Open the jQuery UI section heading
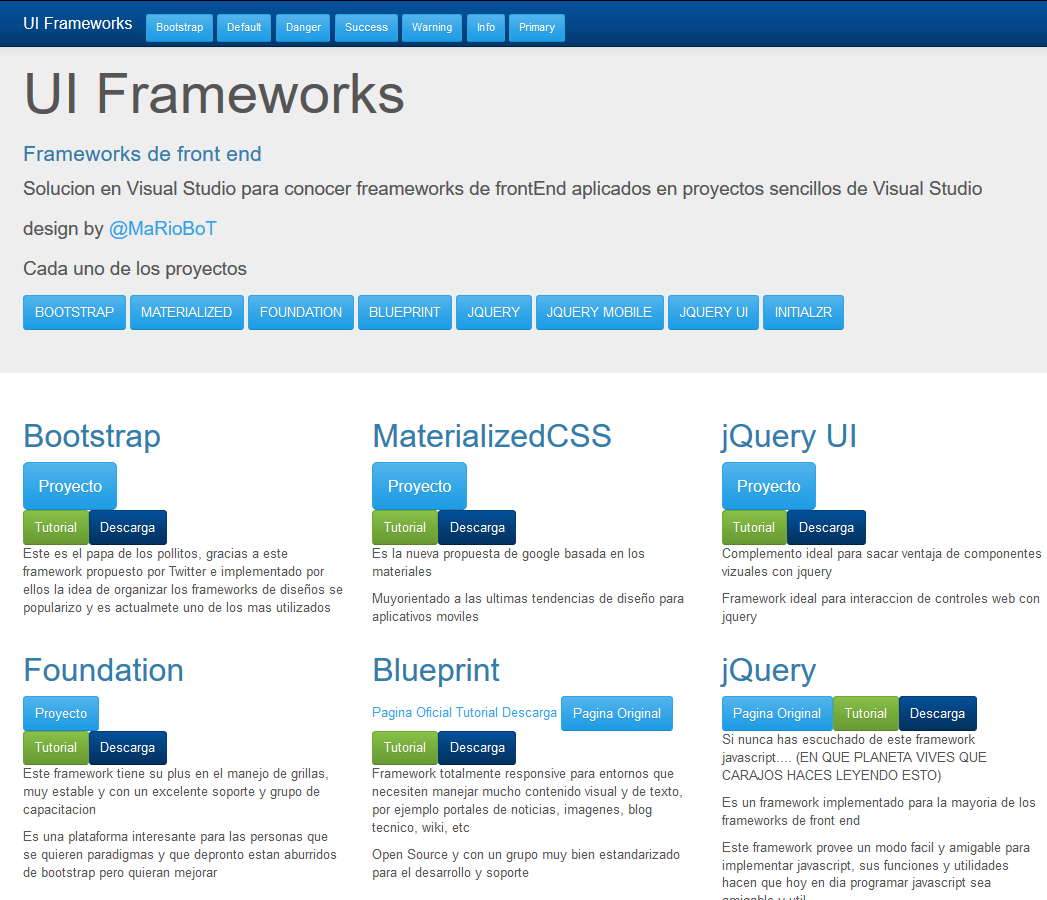This screenshot has height=900, width=1047. pos(789,437)
